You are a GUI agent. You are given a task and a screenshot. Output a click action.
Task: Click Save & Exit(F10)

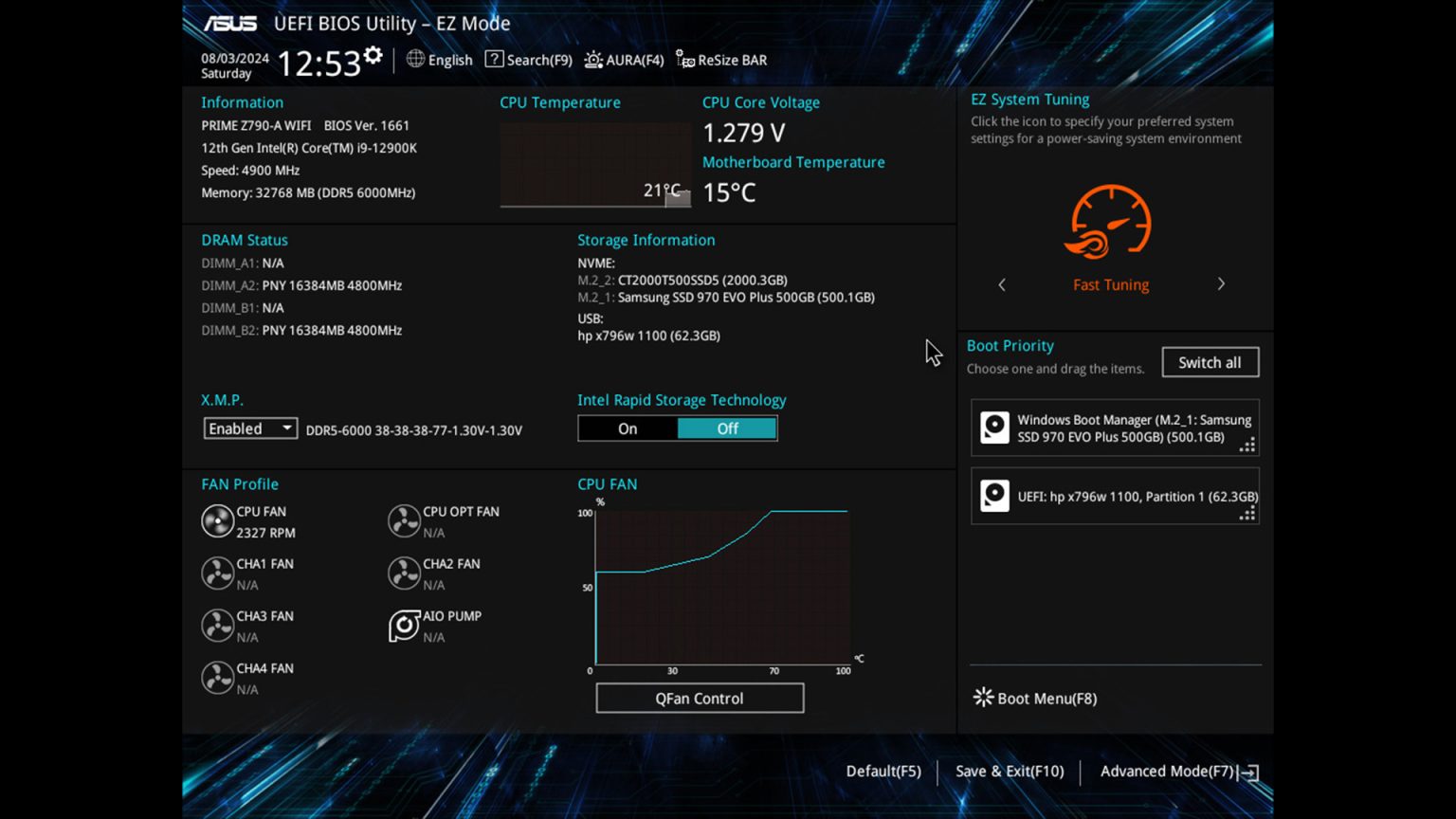point(1010,771)
